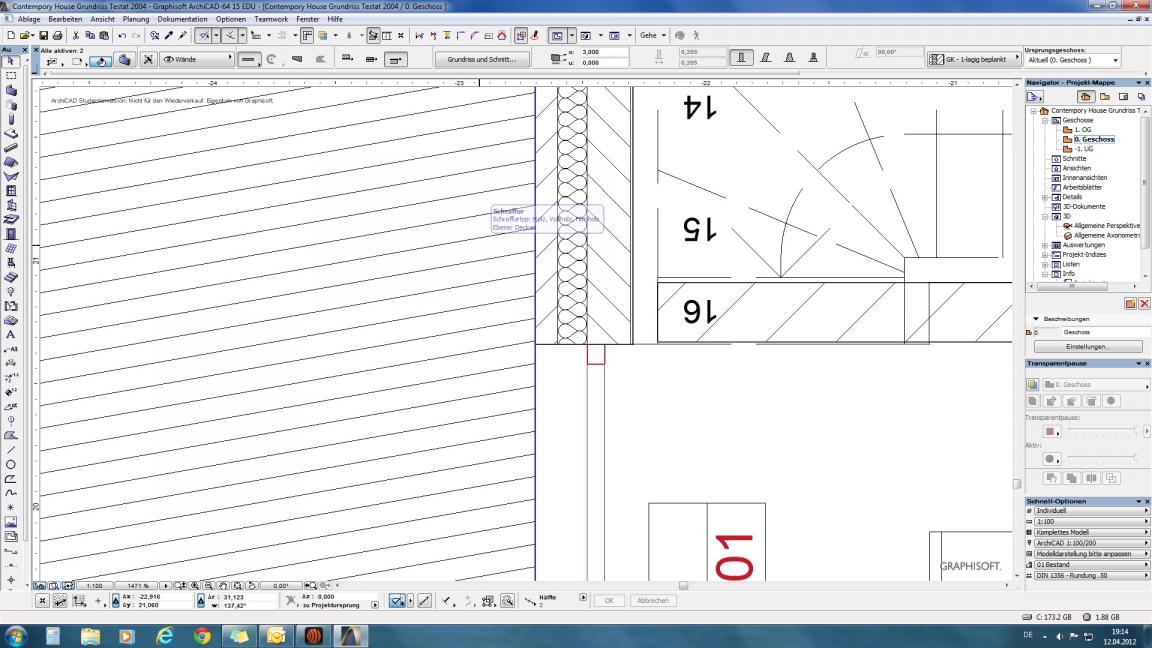Click the zoom percentage 1471 % field
Image resolution: width=1152 pixels, height=648 pixels.
click(137, 586)
